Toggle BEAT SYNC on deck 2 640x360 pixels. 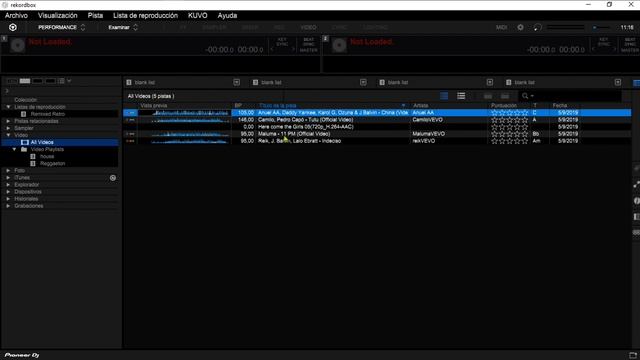630,42
